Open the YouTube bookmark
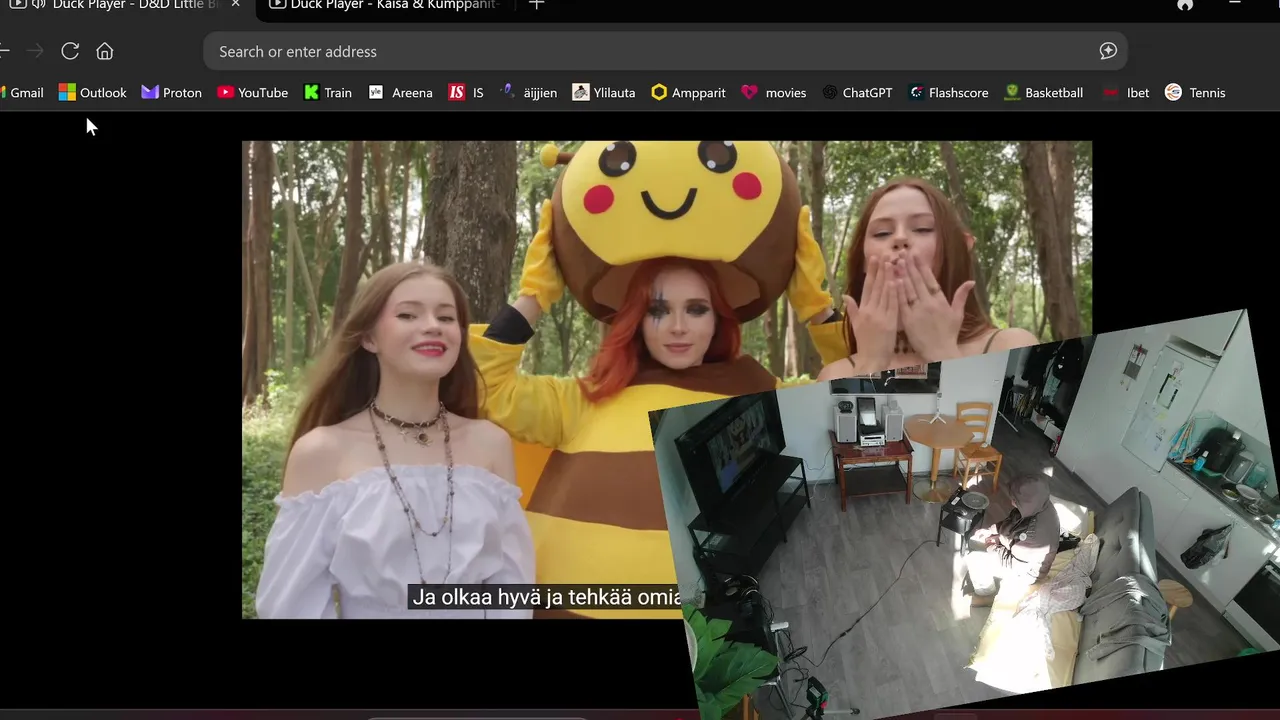The width and height of the screenshot is (1280, 720). point(252,92)
